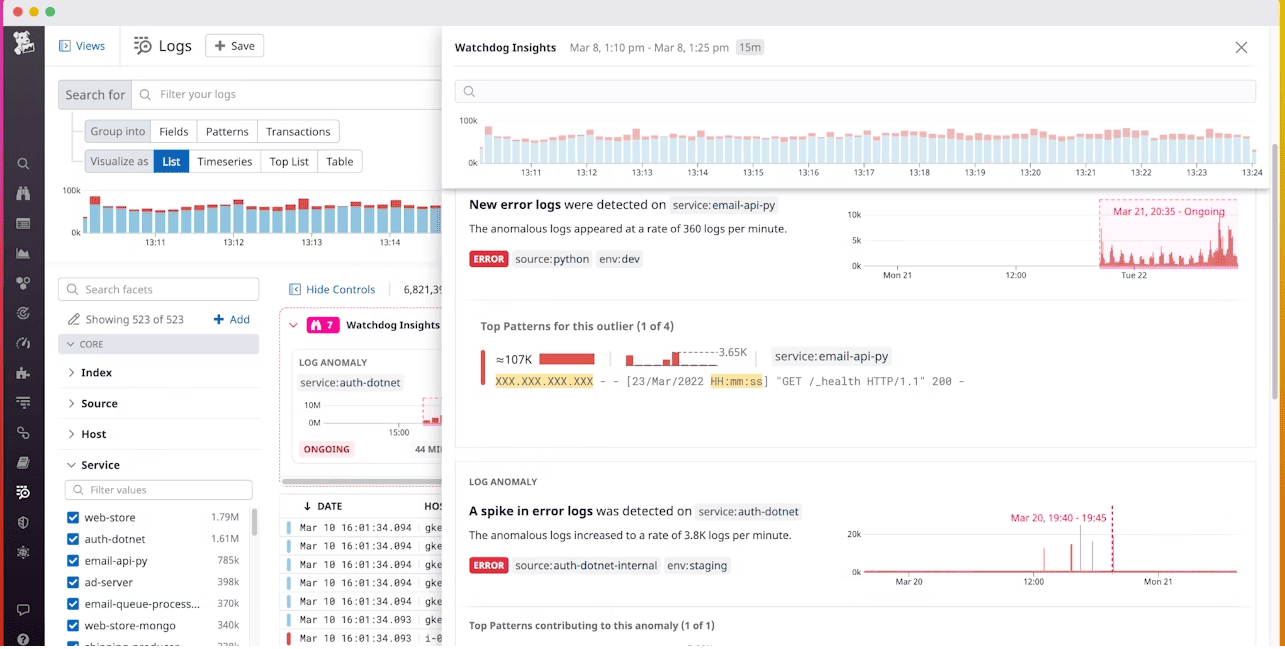Open the hexagon cluster infrastructure icon
The image size is (1285, 649).
pos(23,283)
